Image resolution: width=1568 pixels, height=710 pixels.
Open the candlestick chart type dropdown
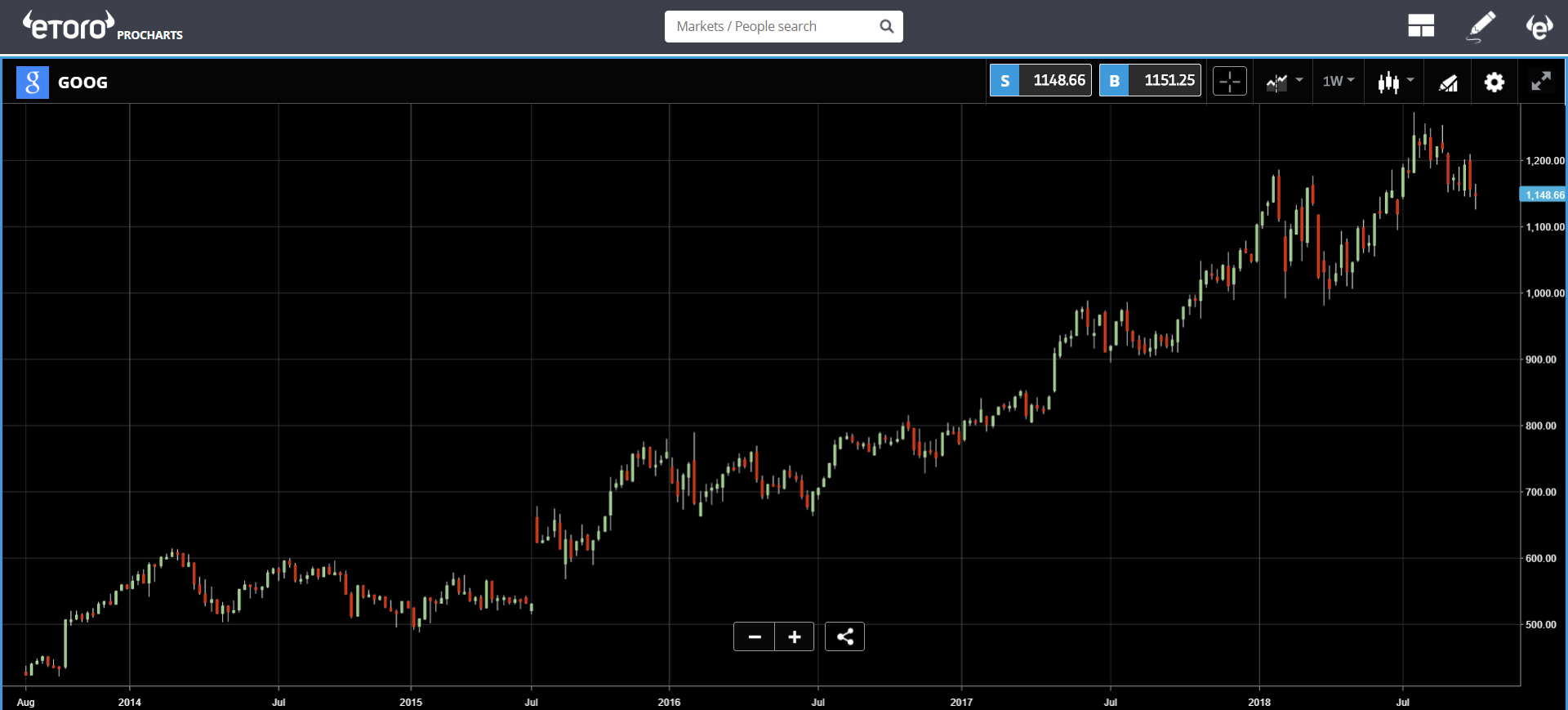coord(1395,82)
